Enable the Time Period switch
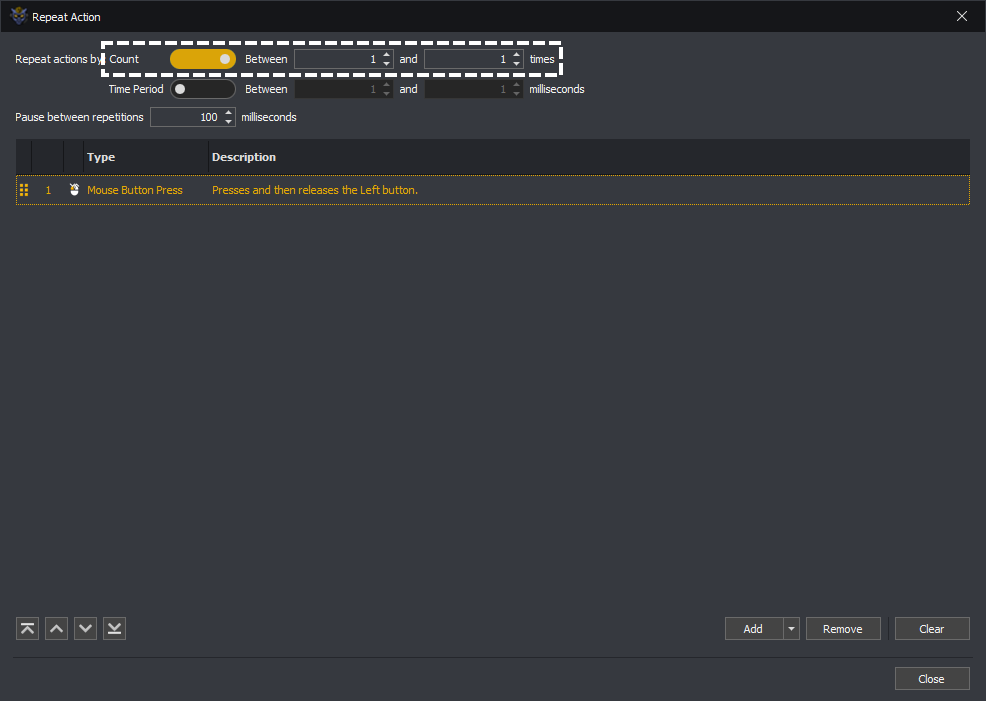 [x=202, y=89]
